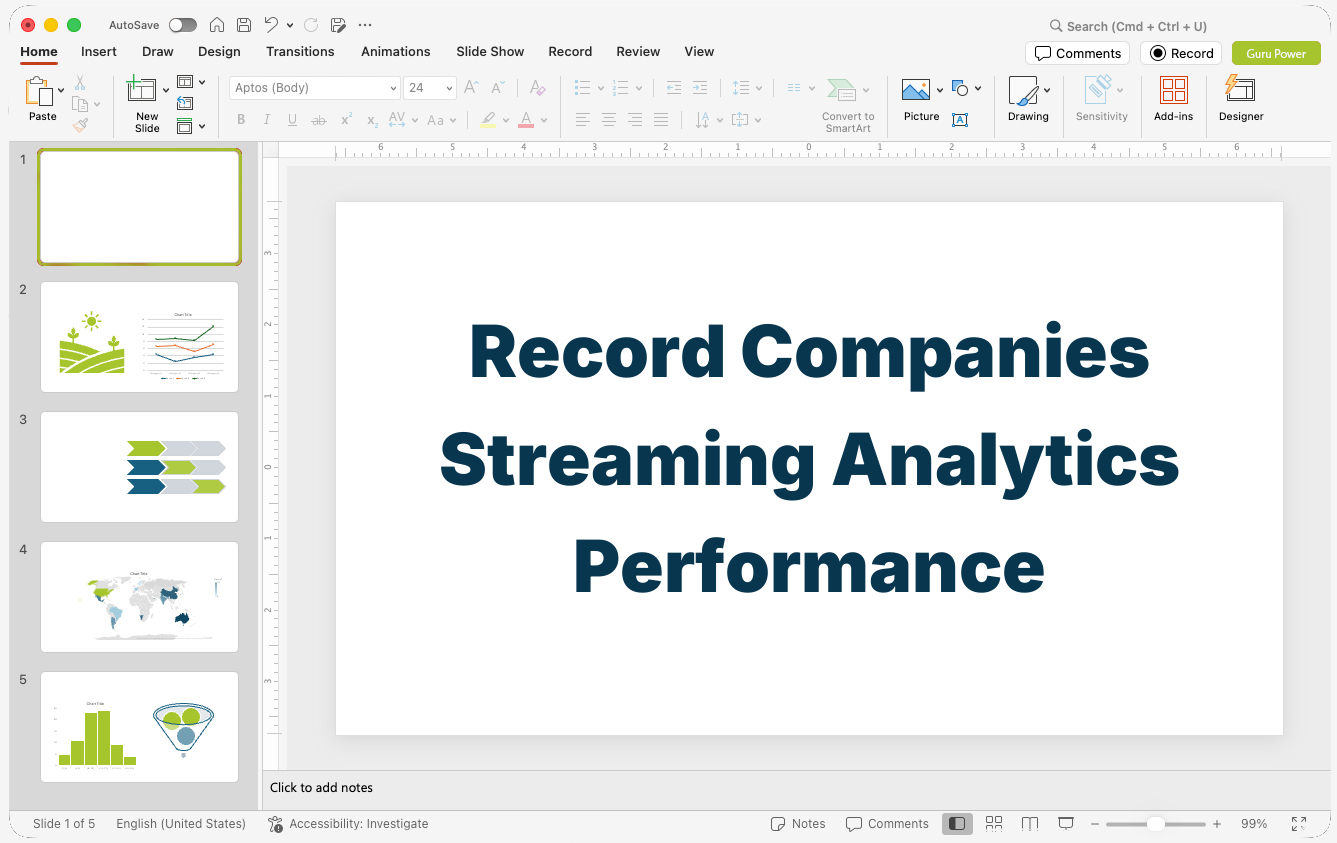Click the Drawing brush icon
The image size is (1337, 843).
point(1023,91)
